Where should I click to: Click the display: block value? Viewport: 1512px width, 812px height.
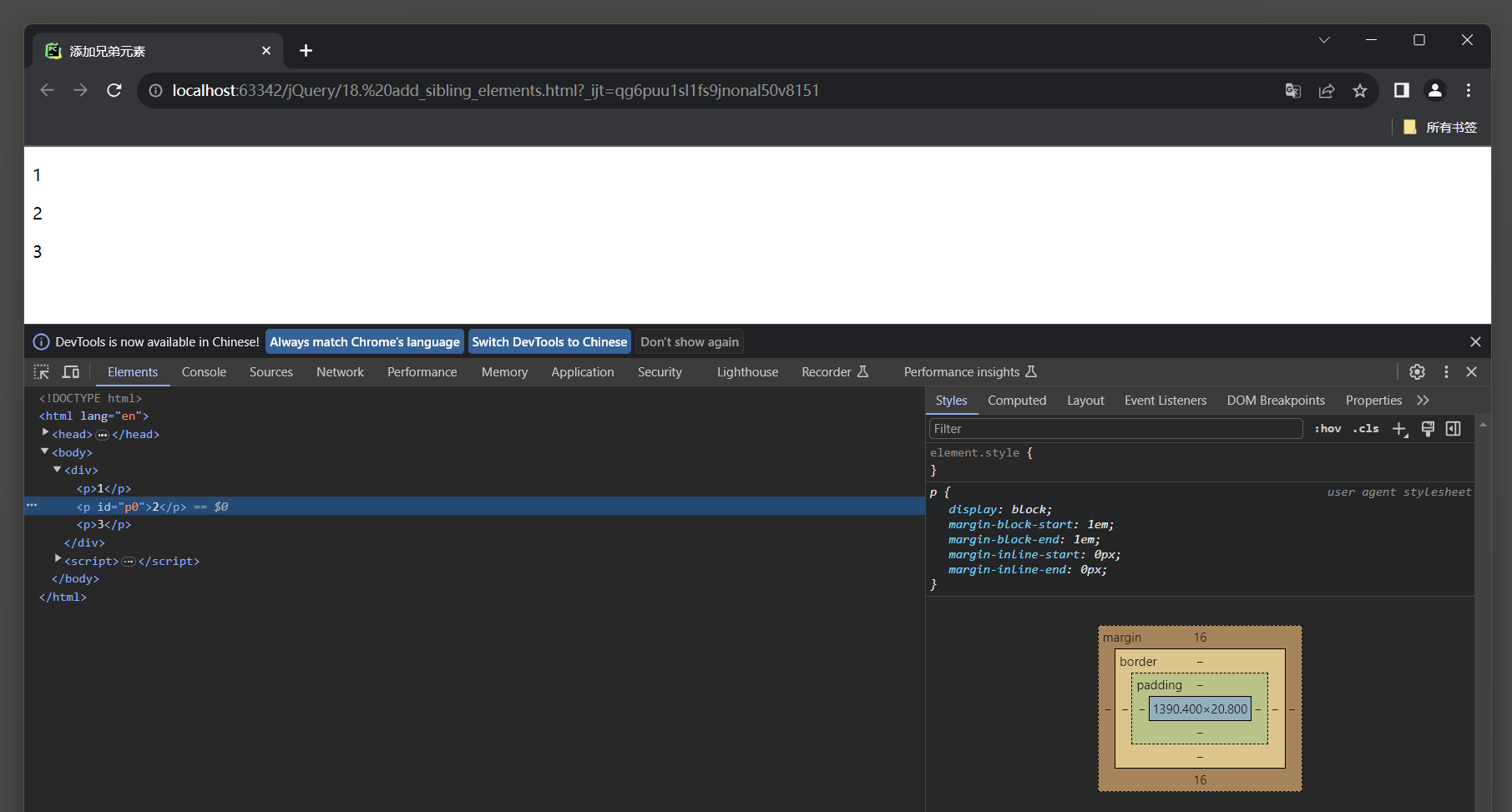pyautogui.click(x=1031, y=510)
